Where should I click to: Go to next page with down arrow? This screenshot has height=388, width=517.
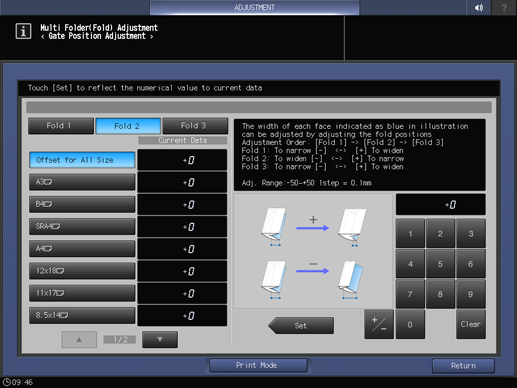pyautogui.click(x=160, y=339)
